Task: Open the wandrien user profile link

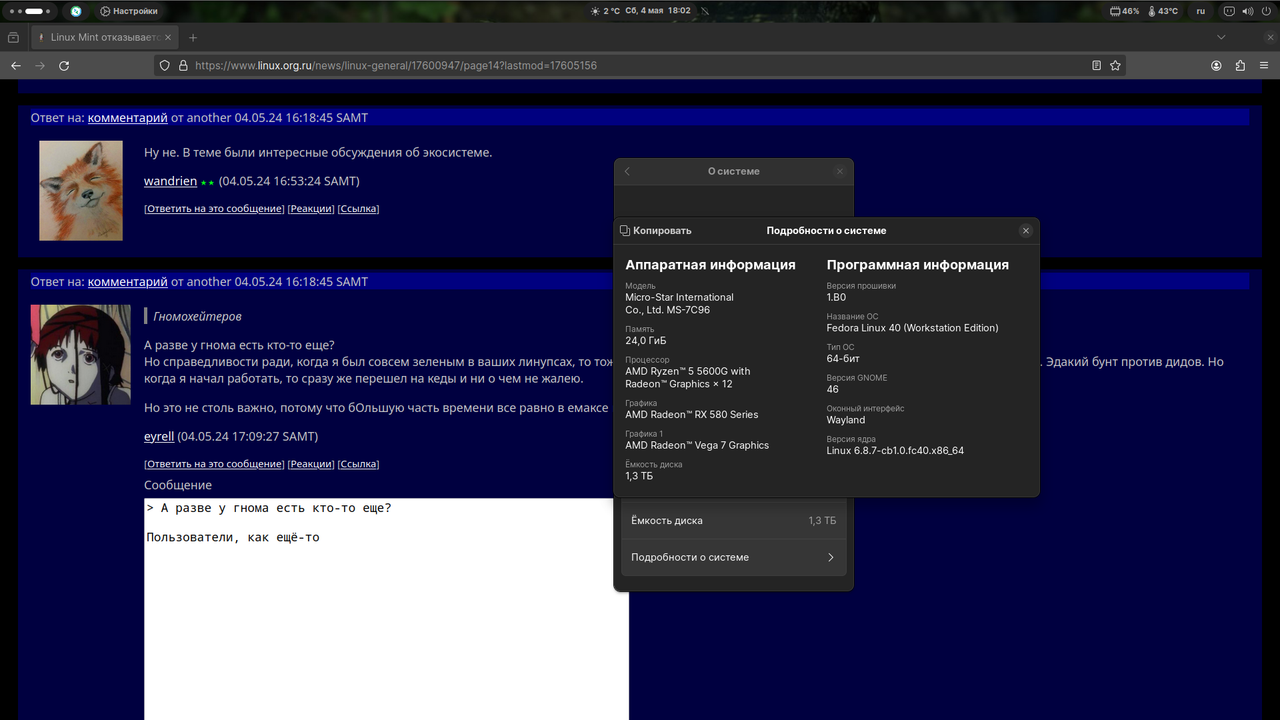Action: coord(170,181)
